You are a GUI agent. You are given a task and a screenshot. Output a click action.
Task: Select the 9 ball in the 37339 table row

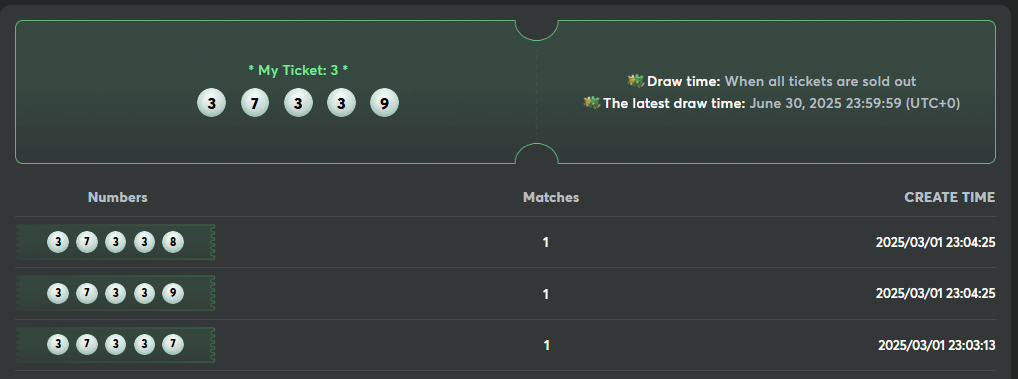173,293
